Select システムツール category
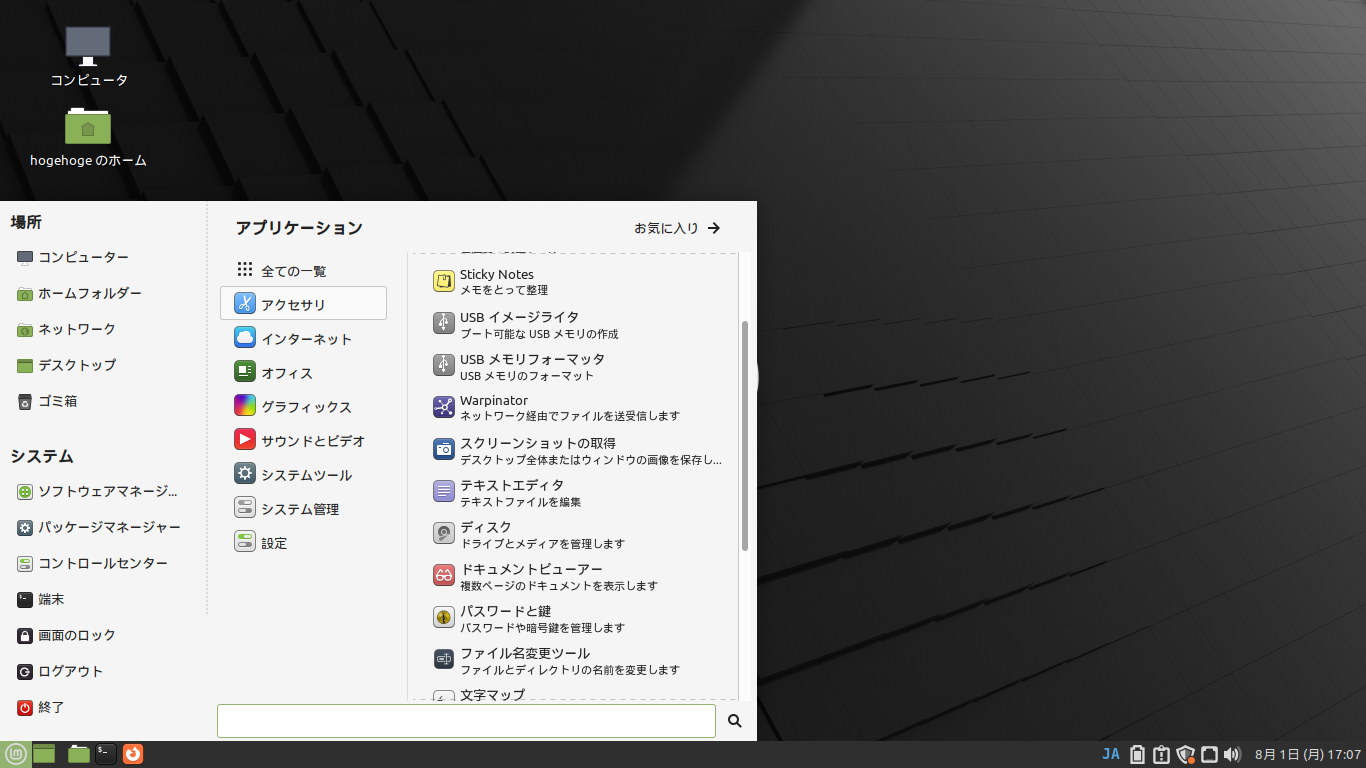1366x768 pixels. point(303,474)
